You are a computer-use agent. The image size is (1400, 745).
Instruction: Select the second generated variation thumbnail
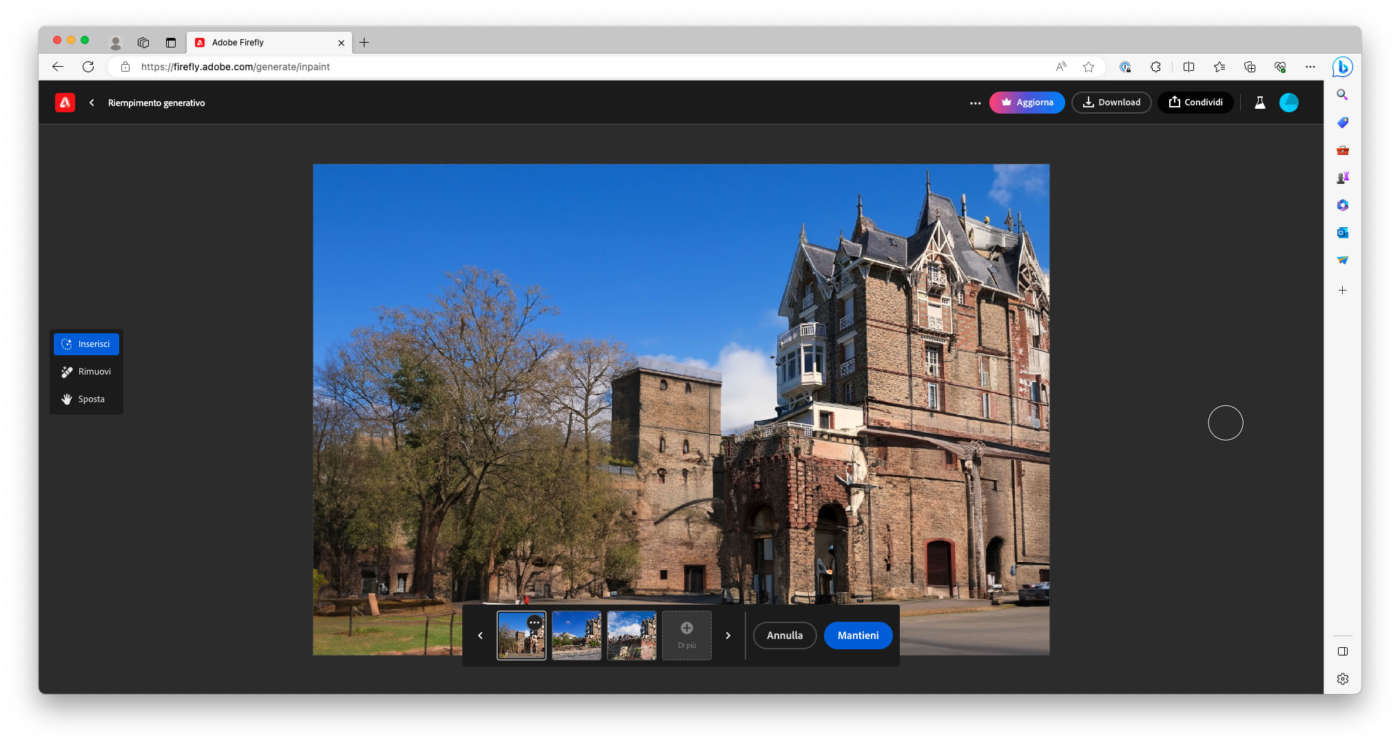[x=577, y=636]
